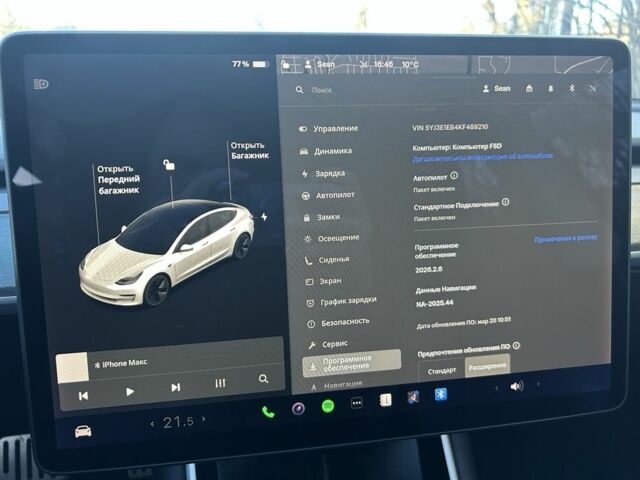Open the Sean driver profile dropdown
This screenshot has width=640, height=480.
tap(496, 89)
